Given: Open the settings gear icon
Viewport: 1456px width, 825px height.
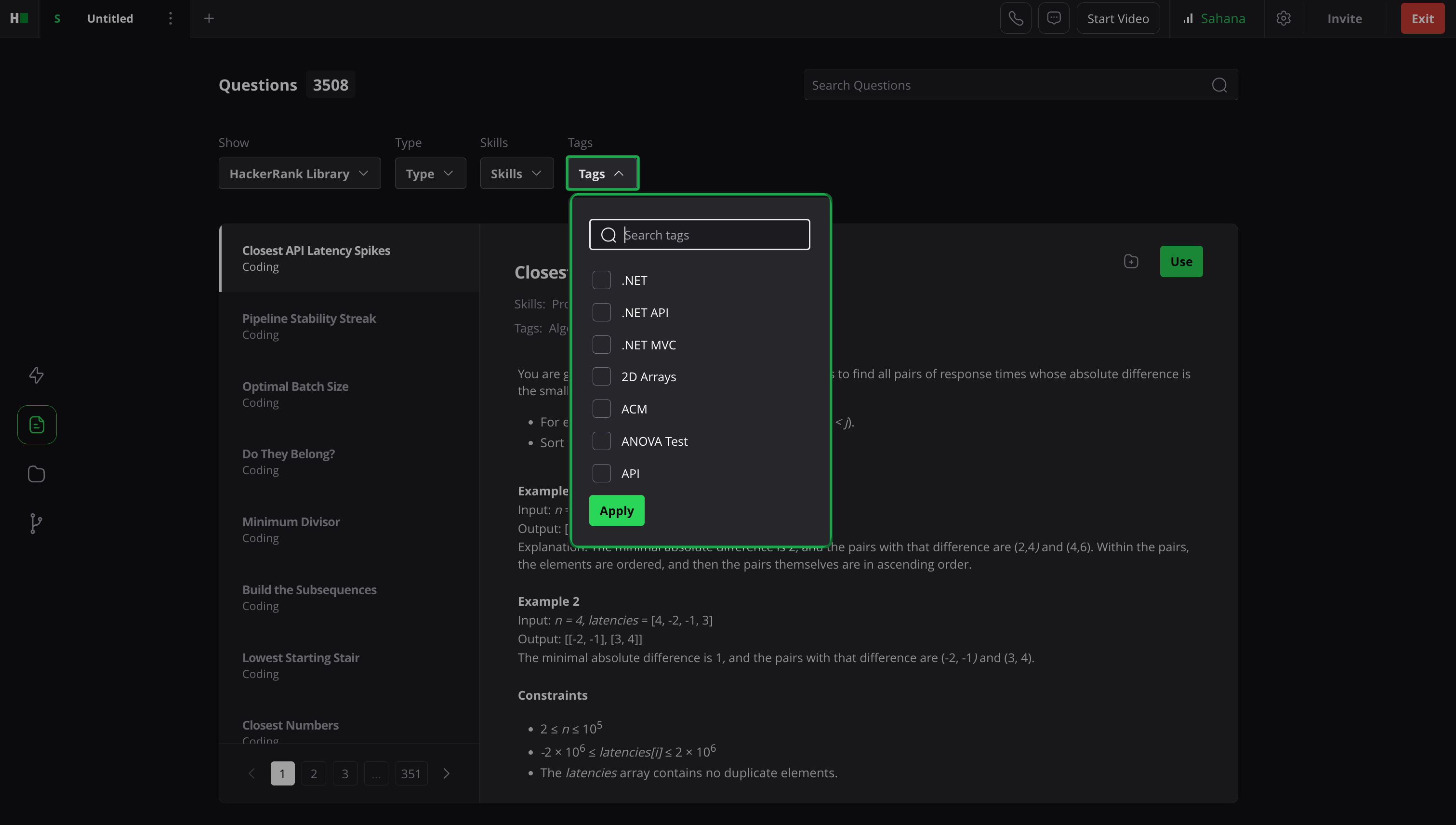Looking at the screenshot, I should tap(1283, 19).
